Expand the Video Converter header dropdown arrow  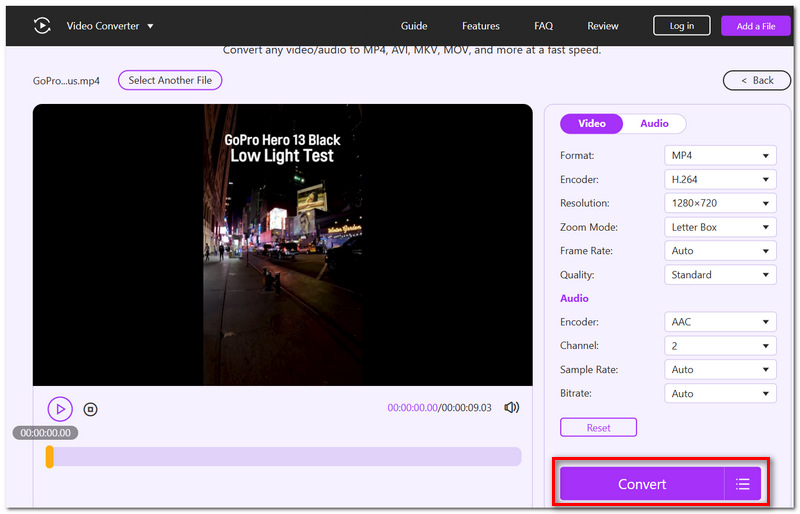coord(150,26)
